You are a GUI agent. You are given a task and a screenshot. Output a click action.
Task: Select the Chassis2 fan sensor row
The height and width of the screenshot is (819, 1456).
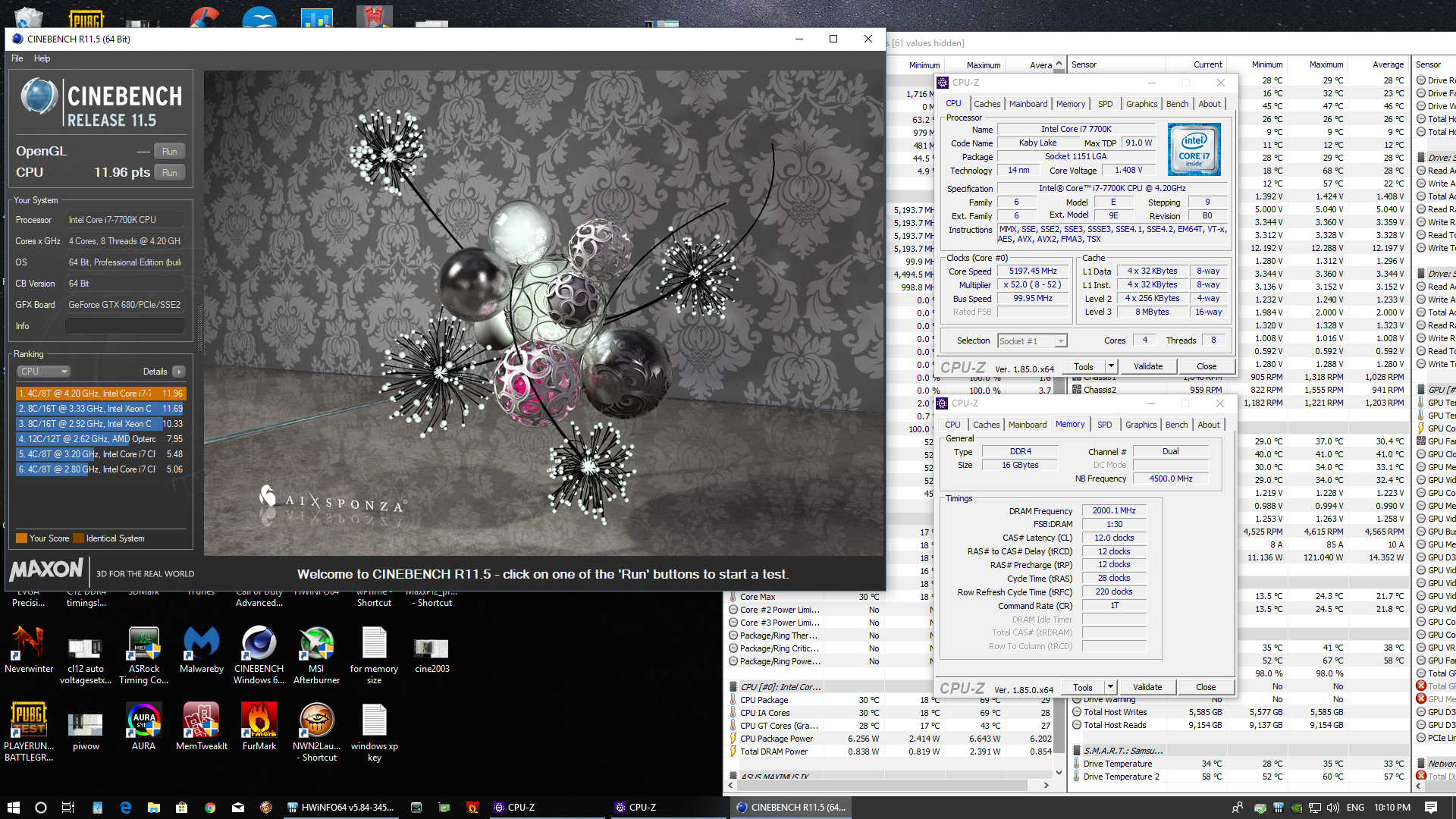click(1238, 390)
